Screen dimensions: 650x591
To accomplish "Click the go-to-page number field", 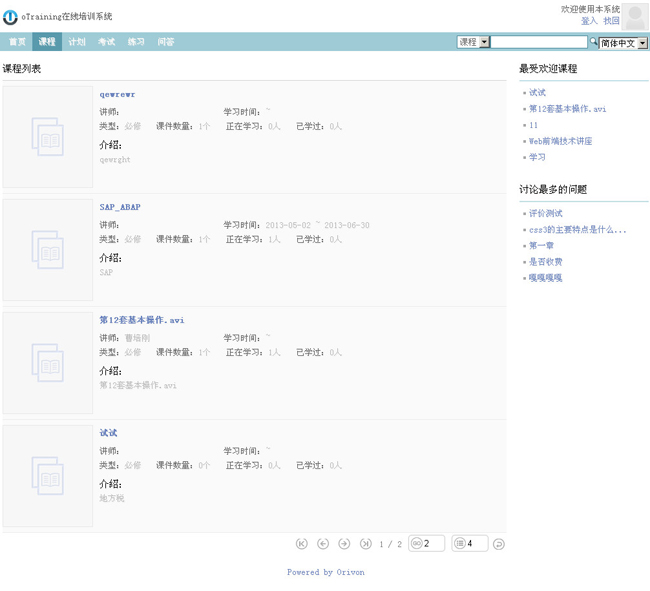I will point(432,544).
